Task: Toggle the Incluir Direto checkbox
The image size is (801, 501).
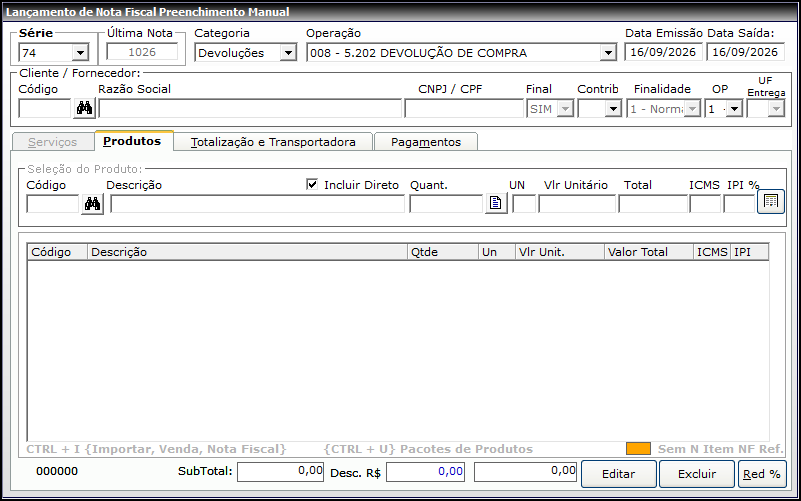Action: (x=312, y=184)
